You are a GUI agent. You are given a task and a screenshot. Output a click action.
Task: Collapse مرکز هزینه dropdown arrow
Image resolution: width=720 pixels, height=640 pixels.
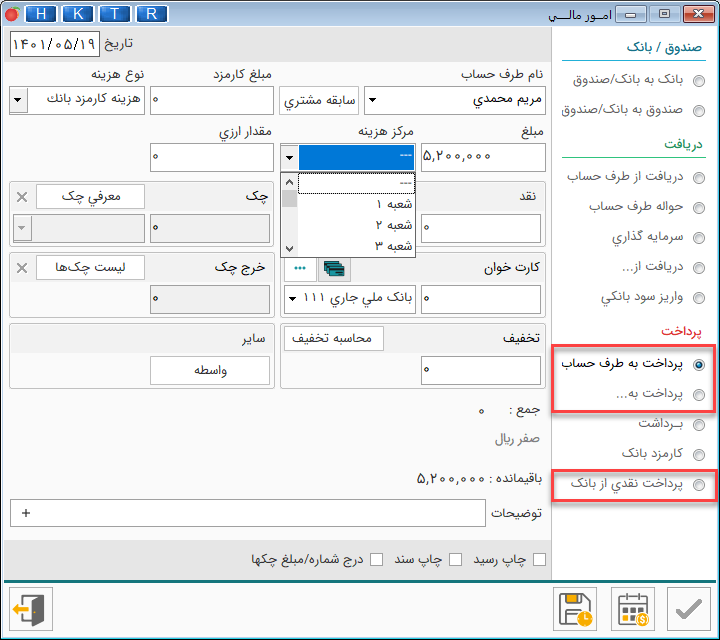click(289, 157)
